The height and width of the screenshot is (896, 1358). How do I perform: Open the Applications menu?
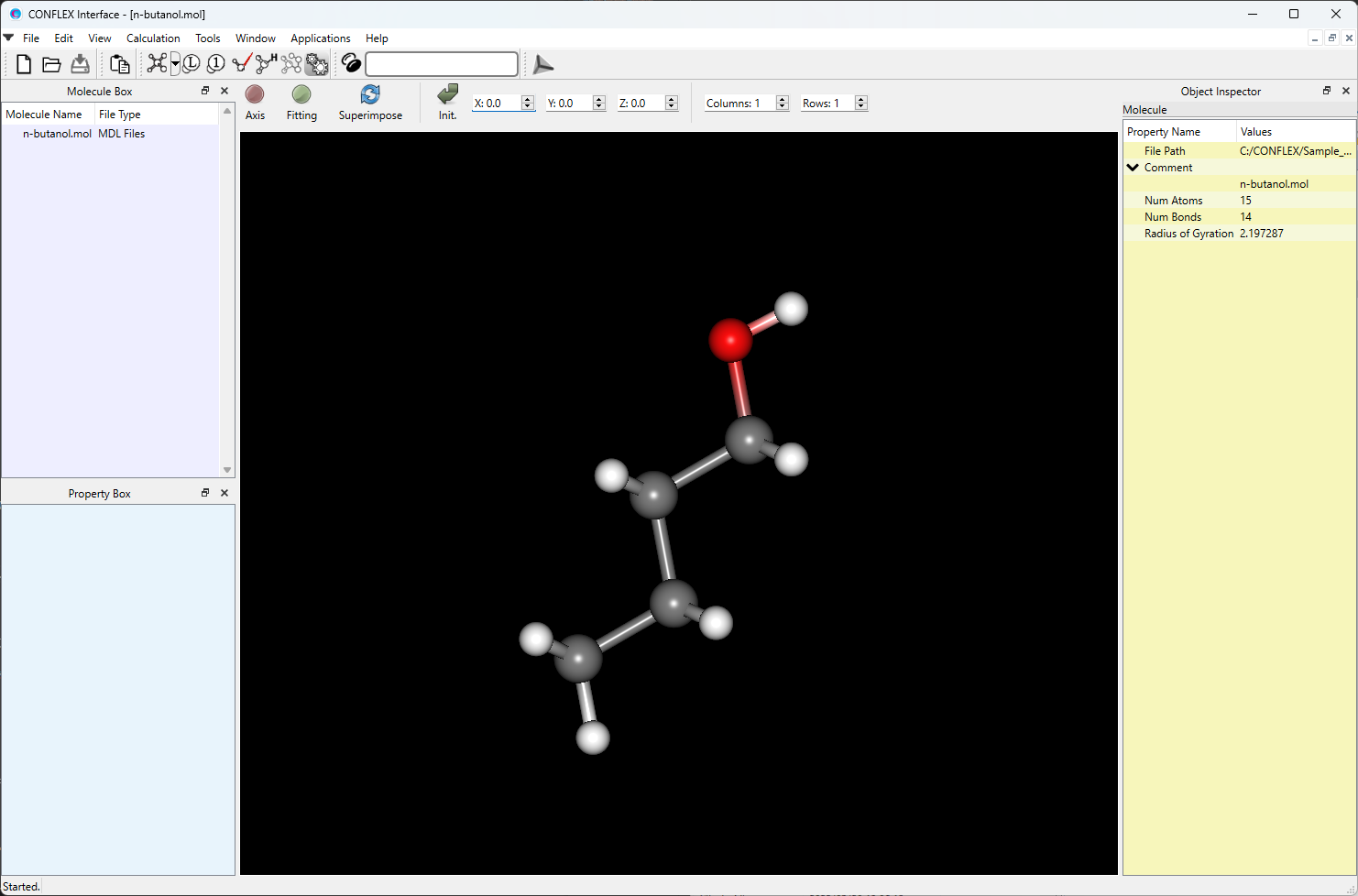click(320, 38)
